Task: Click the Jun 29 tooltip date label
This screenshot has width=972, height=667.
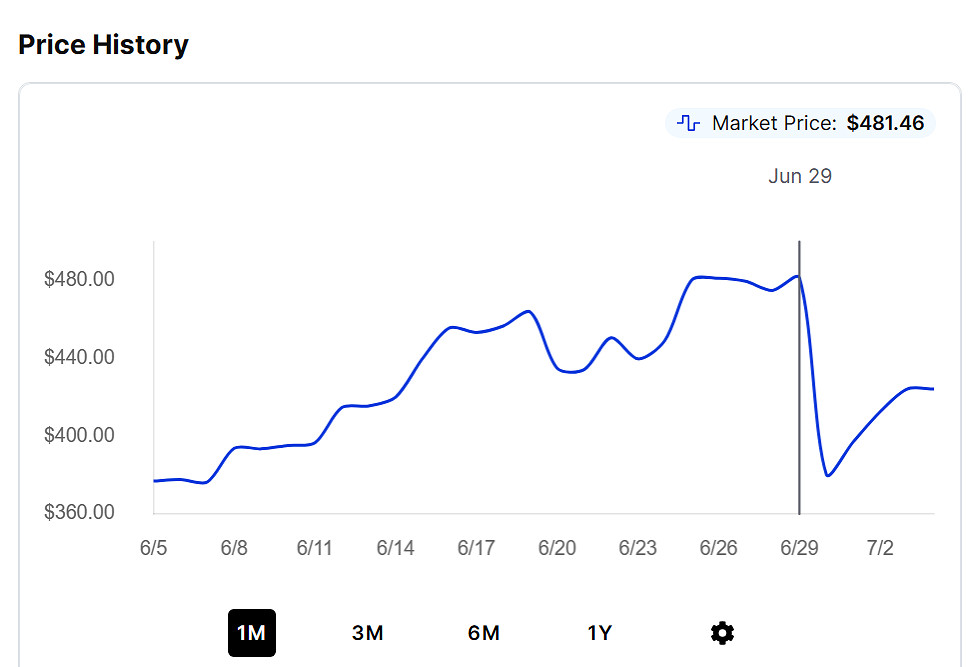Action: [x=799, y=177]
